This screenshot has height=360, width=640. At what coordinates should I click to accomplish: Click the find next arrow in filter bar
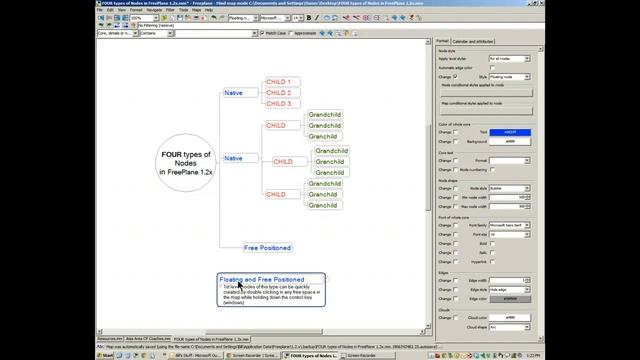pyautogui.click(x=330, y=33)
